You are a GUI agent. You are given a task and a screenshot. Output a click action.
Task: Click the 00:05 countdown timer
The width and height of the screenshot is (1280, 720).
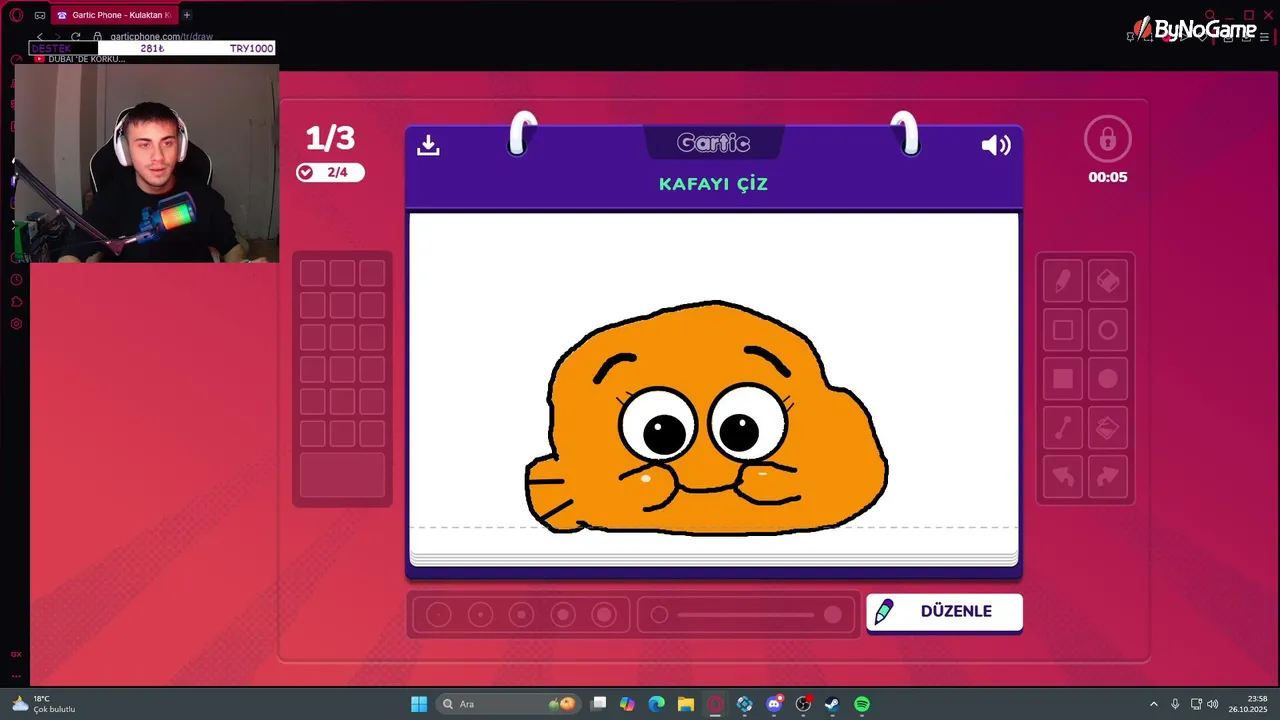pos(1108,177)
